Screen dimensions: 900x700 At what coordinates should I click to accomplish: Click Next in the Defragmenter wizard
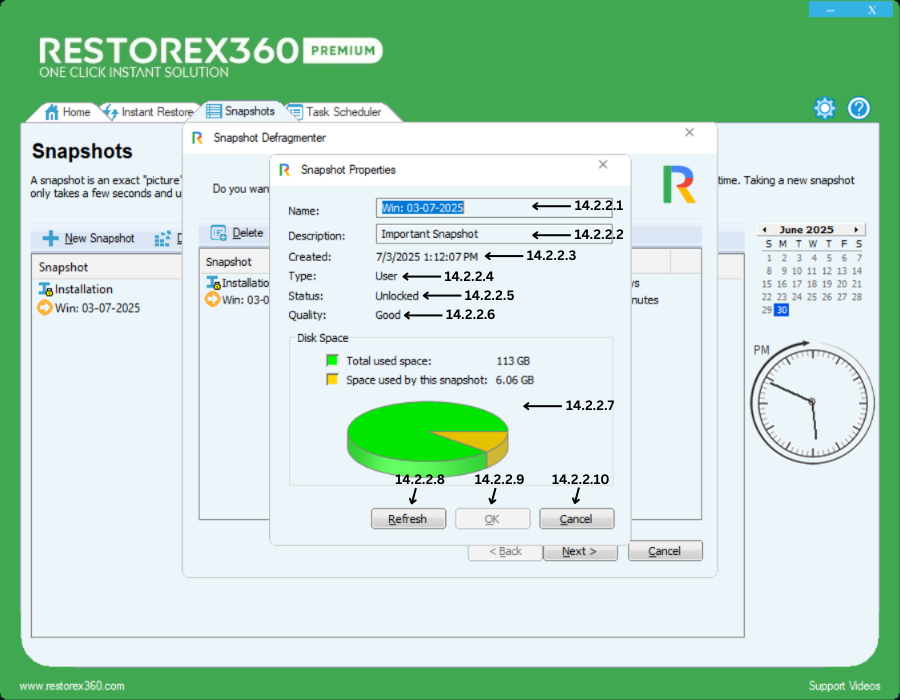[x=579, y=551]
